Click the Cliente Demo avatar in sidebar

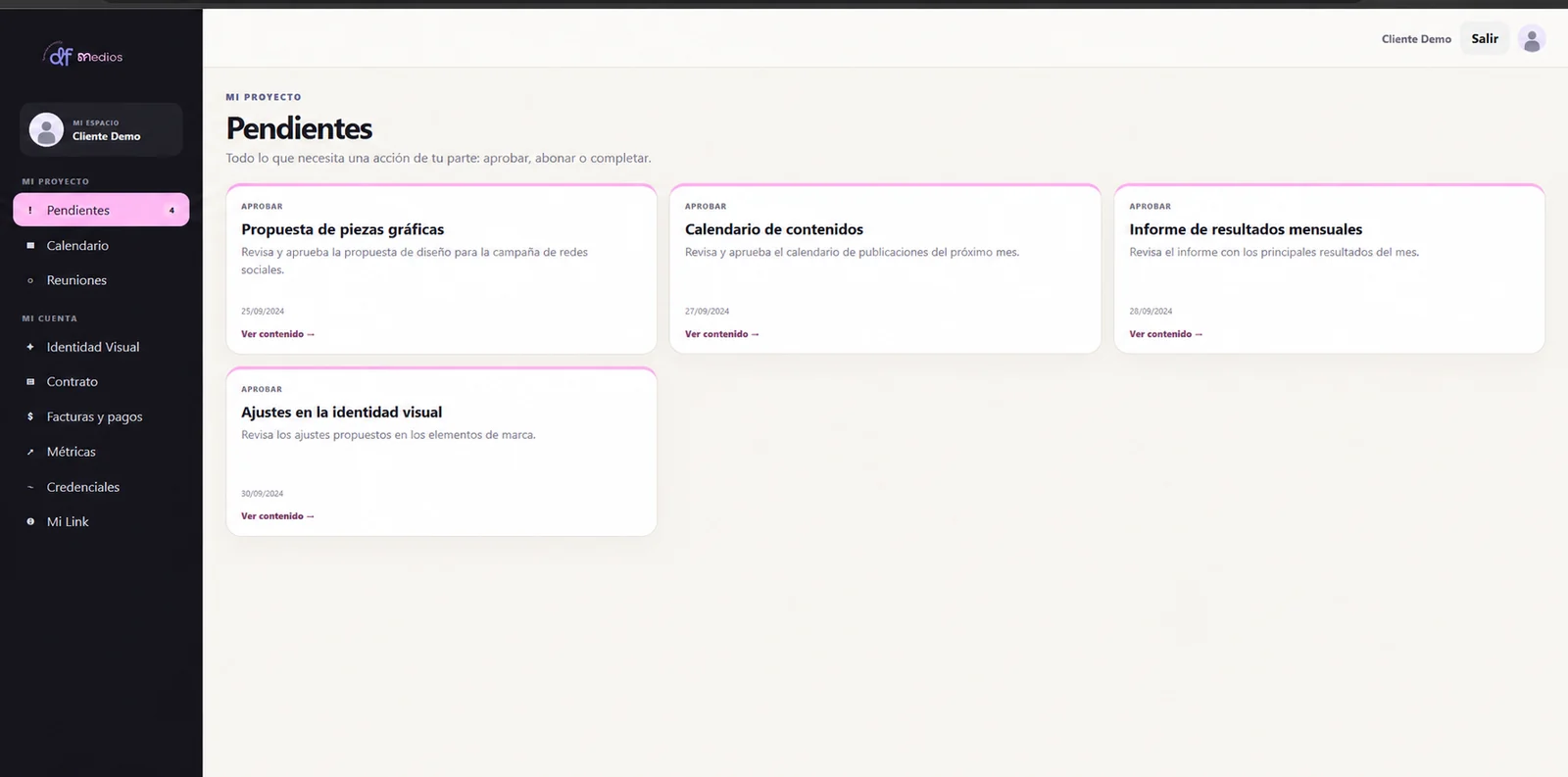click(46, 129)
